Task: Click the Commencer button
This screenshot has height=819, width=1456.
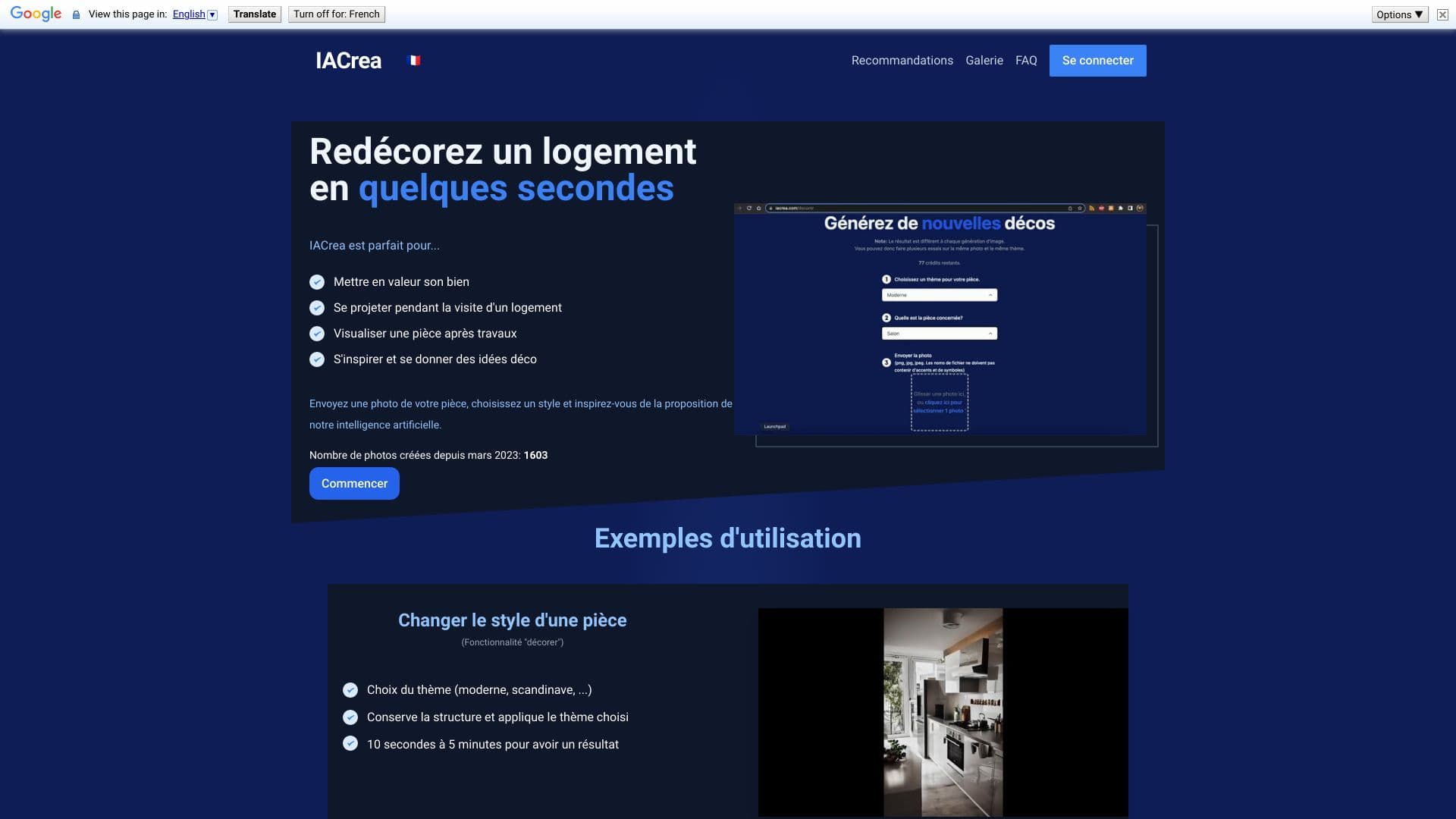Action: (353, 483)
